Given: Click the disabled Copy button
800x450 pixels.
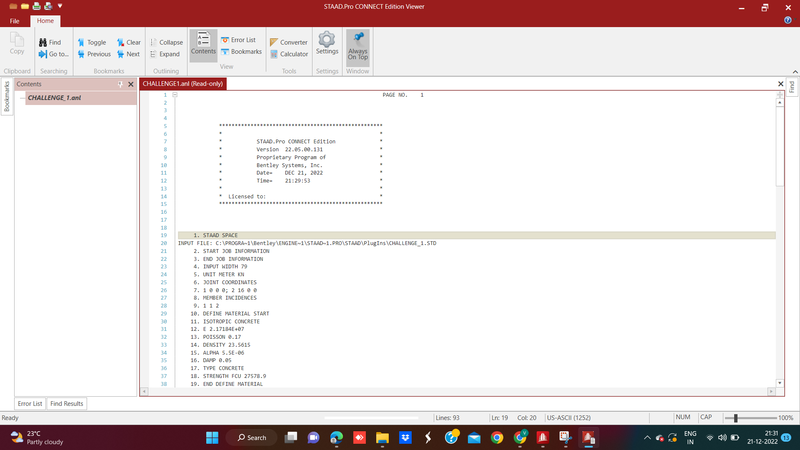Looking at the screenshot, I should [17, 43].
